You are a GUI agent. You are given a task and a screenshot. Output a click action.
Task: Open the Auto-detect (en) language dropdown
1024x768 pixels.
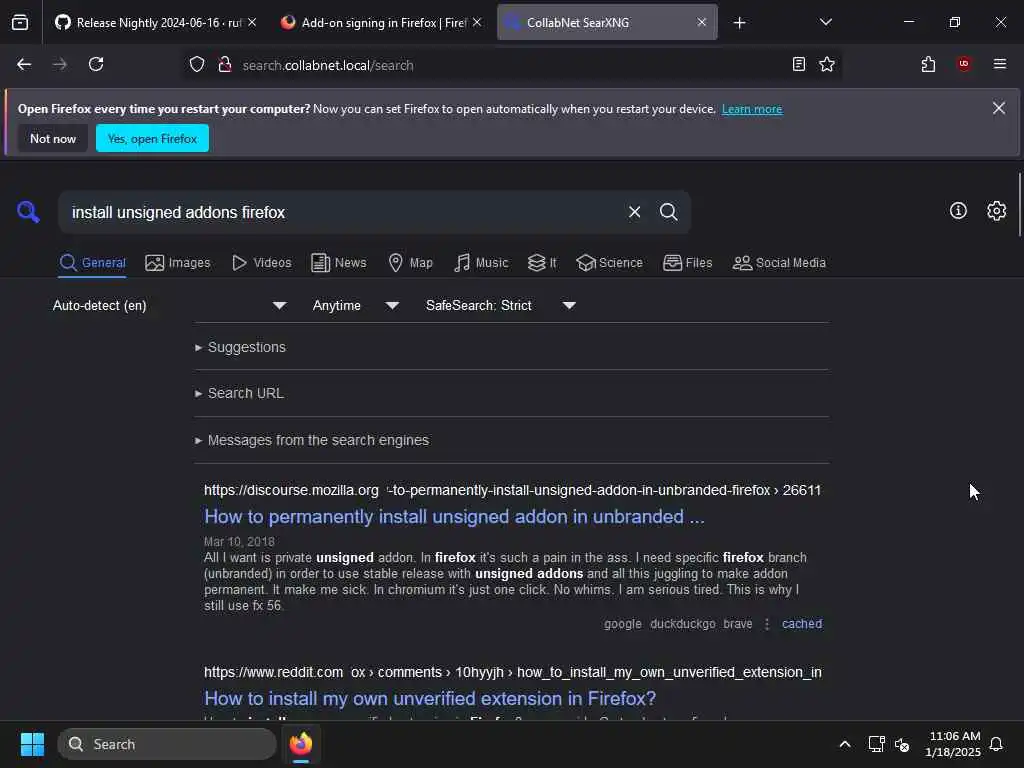pos(169,306)
